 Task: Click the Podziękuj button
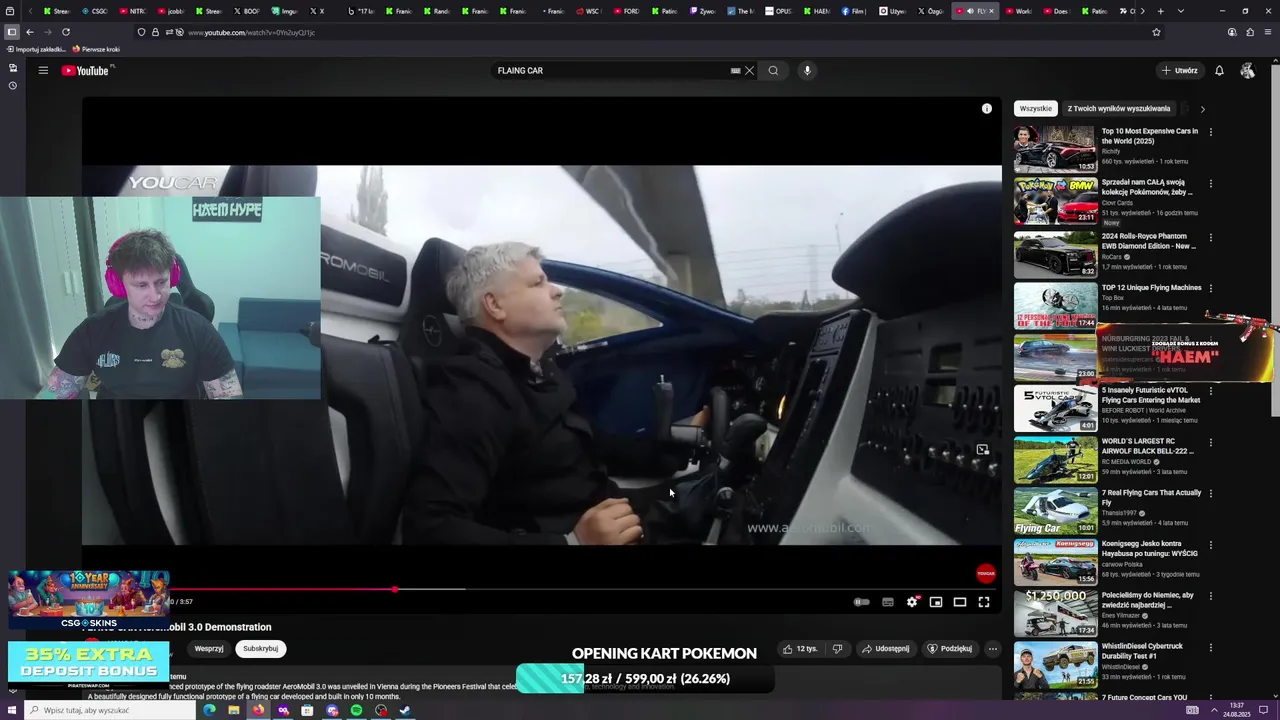click(x=950, y=649)
